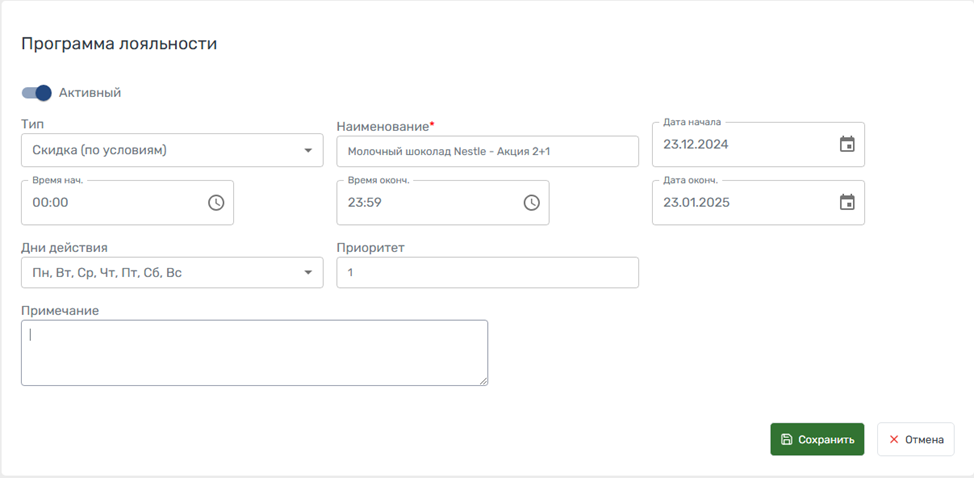Click the end date value 23.01.2025
This screenshot has height=478, width=974.
click(696, 202)
